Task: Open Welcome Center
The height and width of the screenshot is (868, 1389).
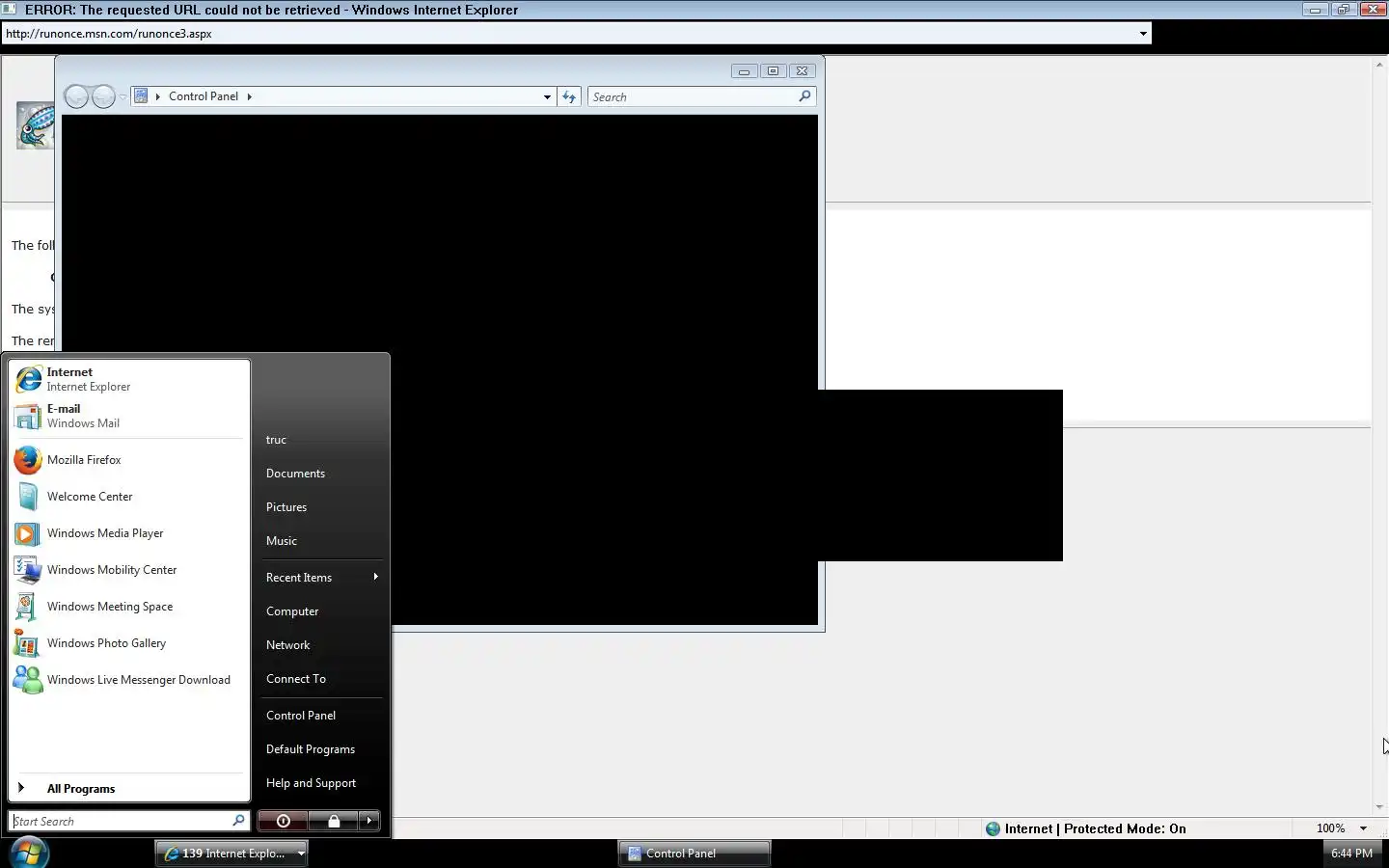Action: click(x=129, y=497)
